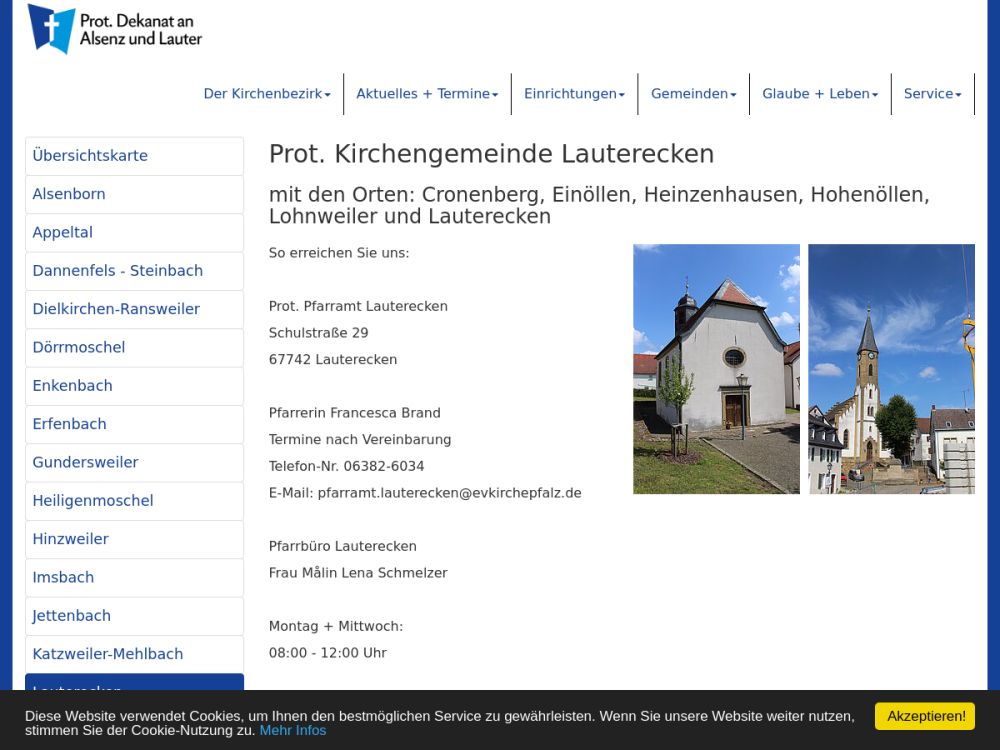Open the Der Kirchenbezirk dropdown menu
This screenshot has height=750, width=1000.
tap(267, 94)
